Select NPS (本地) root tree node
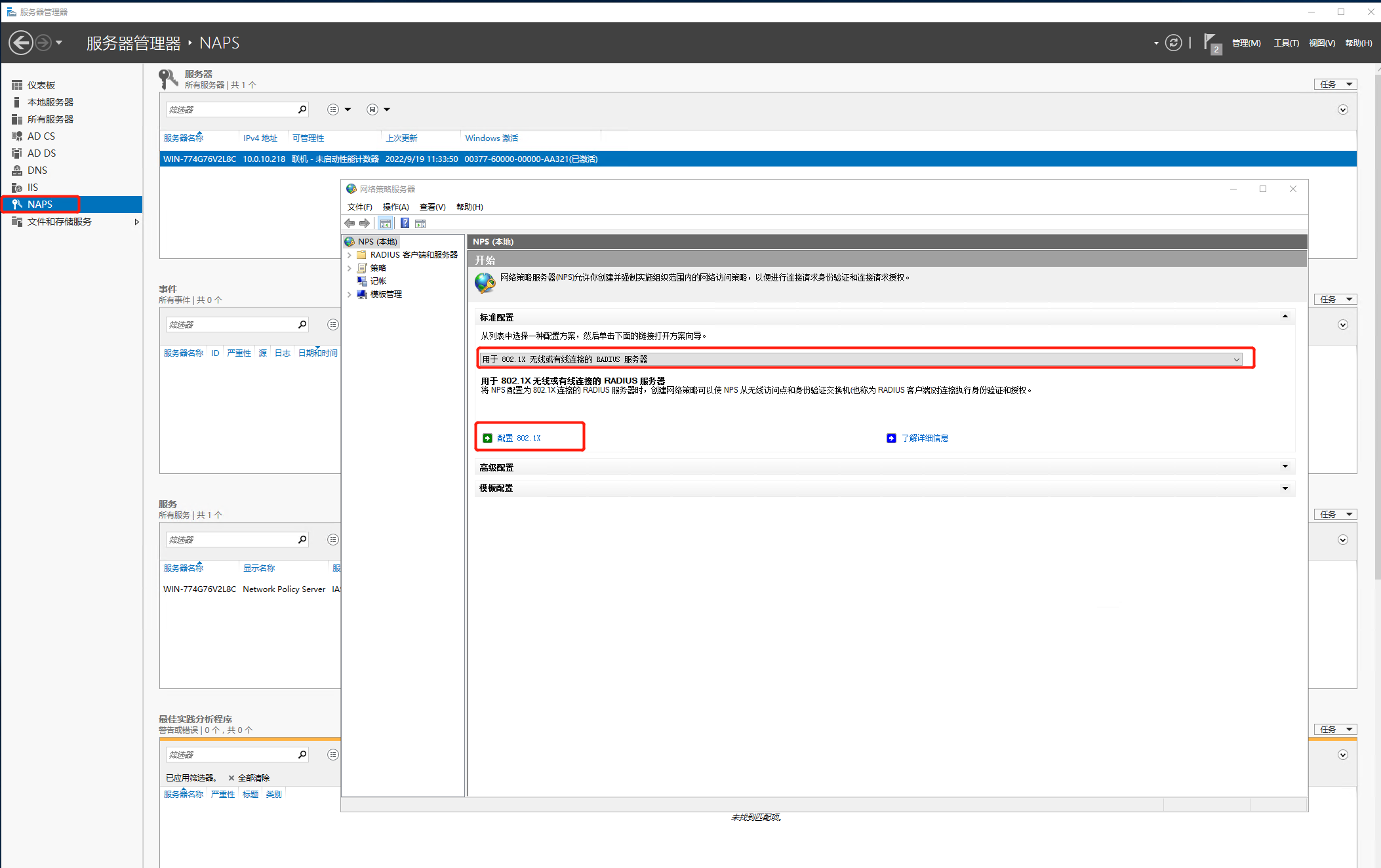 click(x=371, y=242)
